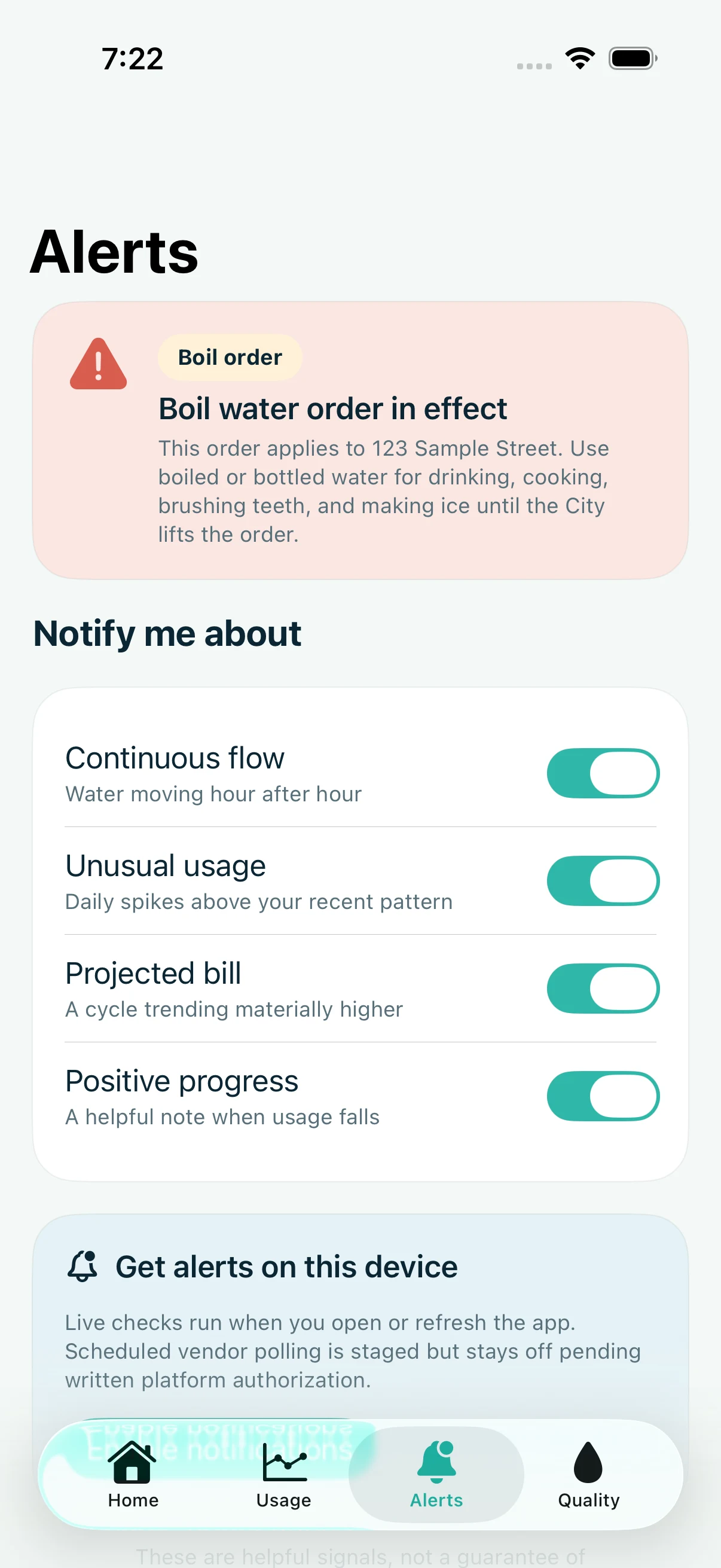
Task: Switch off Positive progress toggle
Action: (x=603, y=1096)
